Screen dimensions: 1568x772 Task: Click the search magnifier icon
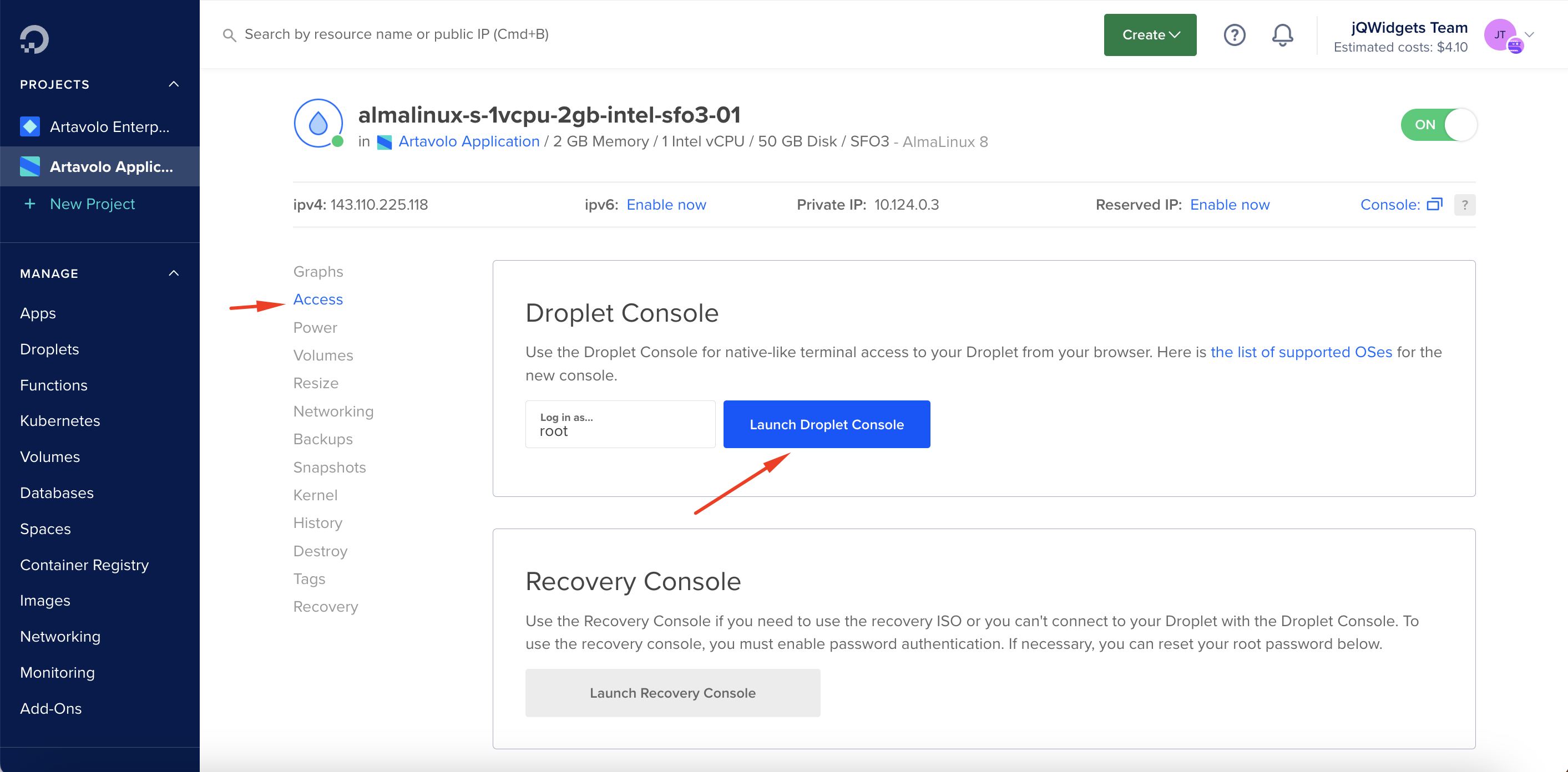(229, 35)
